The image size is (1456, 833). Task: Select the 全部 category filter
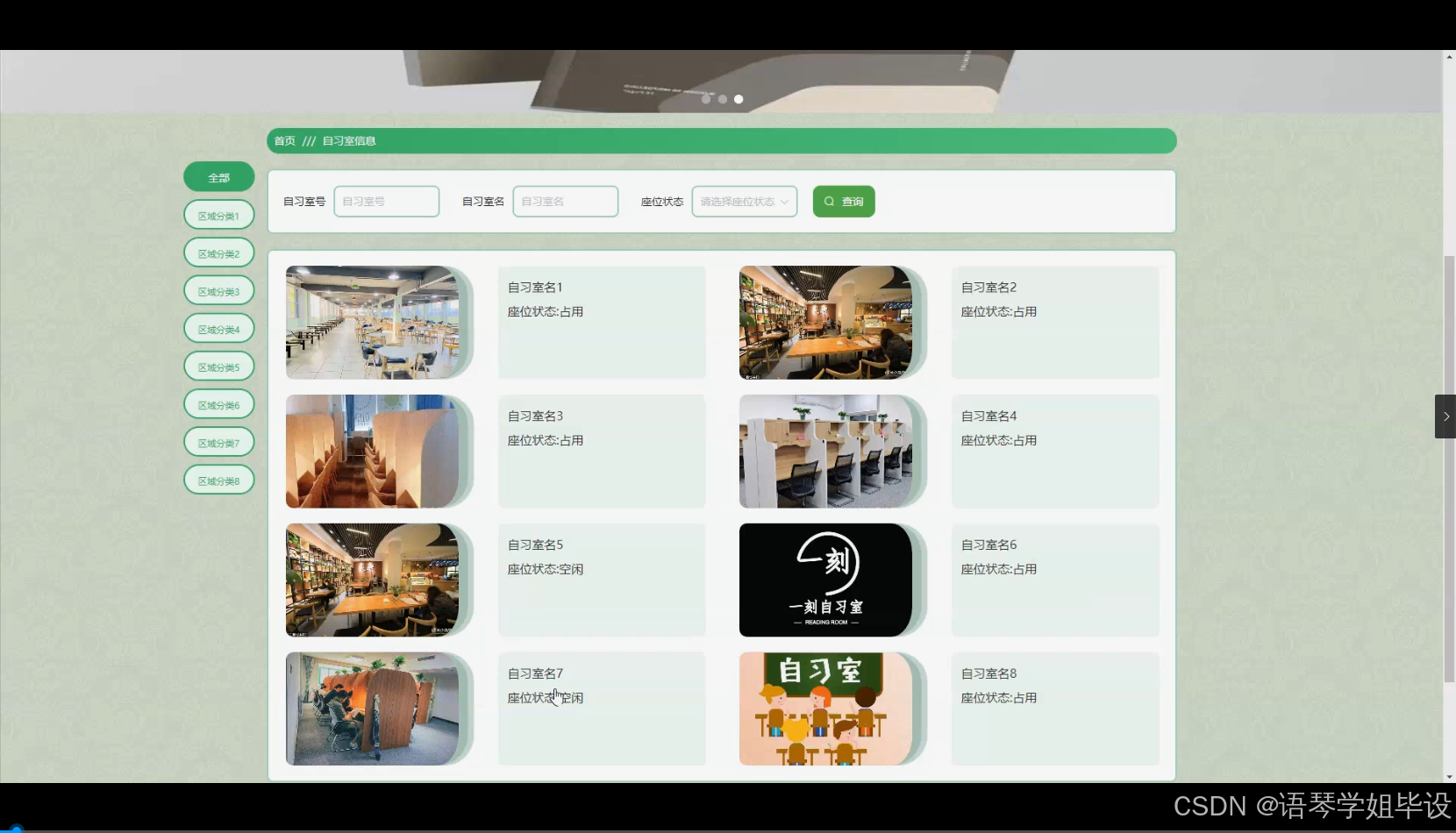click(218, 176)
